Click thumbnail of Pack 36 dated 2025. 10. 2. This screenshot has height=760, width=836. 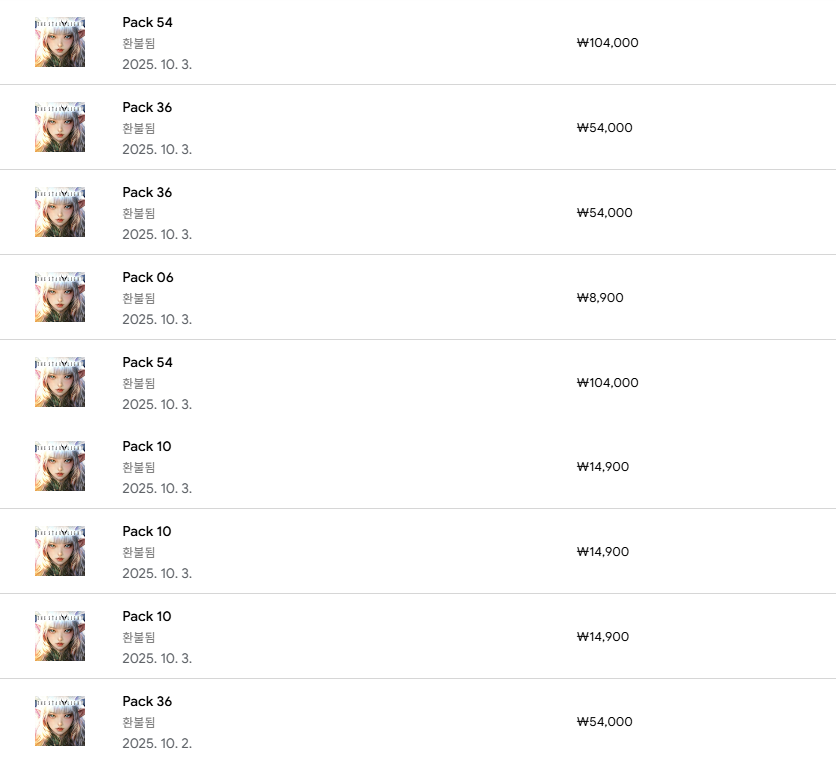point(60,721)
